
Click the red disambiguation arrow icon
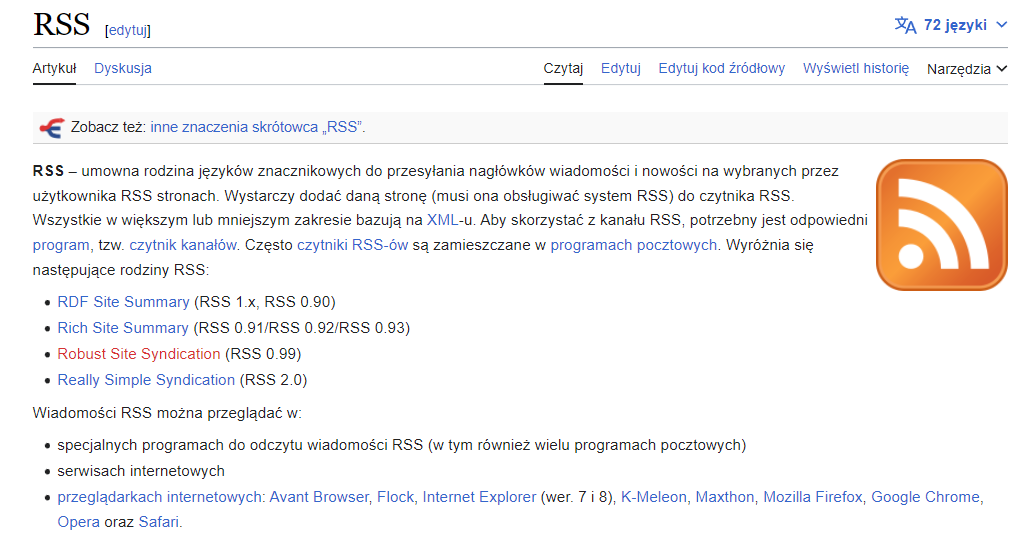click(x=51, y=127)
